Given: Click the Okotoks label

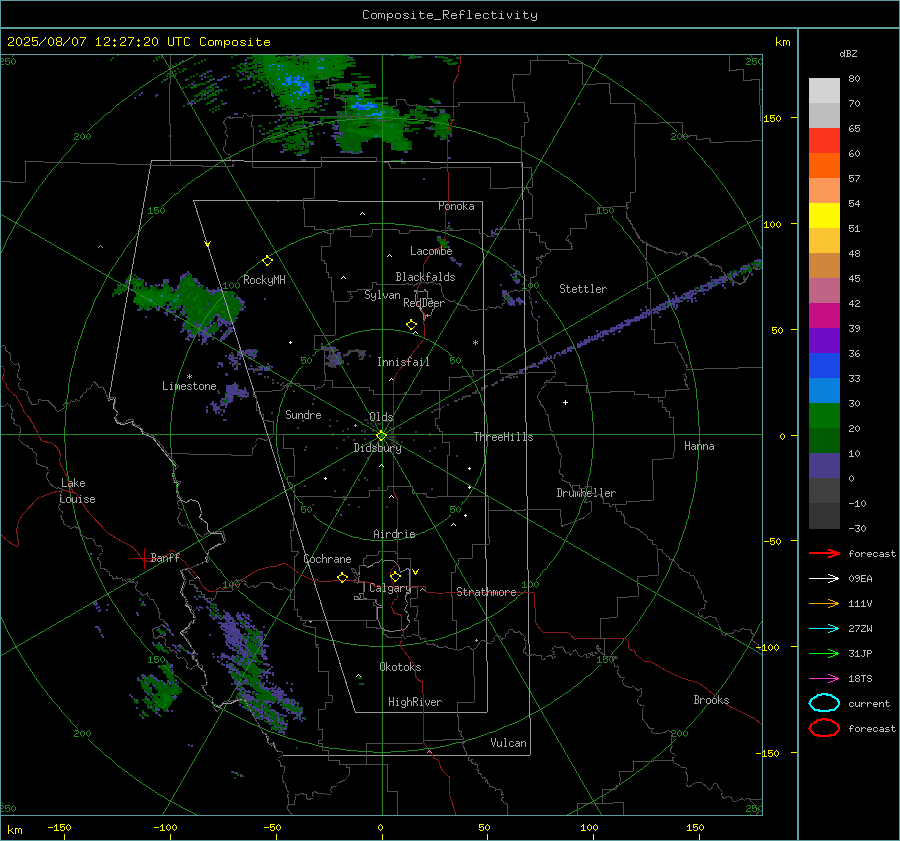Looking at the screenshot, I should pyautogui.click(x=400, y=668).
